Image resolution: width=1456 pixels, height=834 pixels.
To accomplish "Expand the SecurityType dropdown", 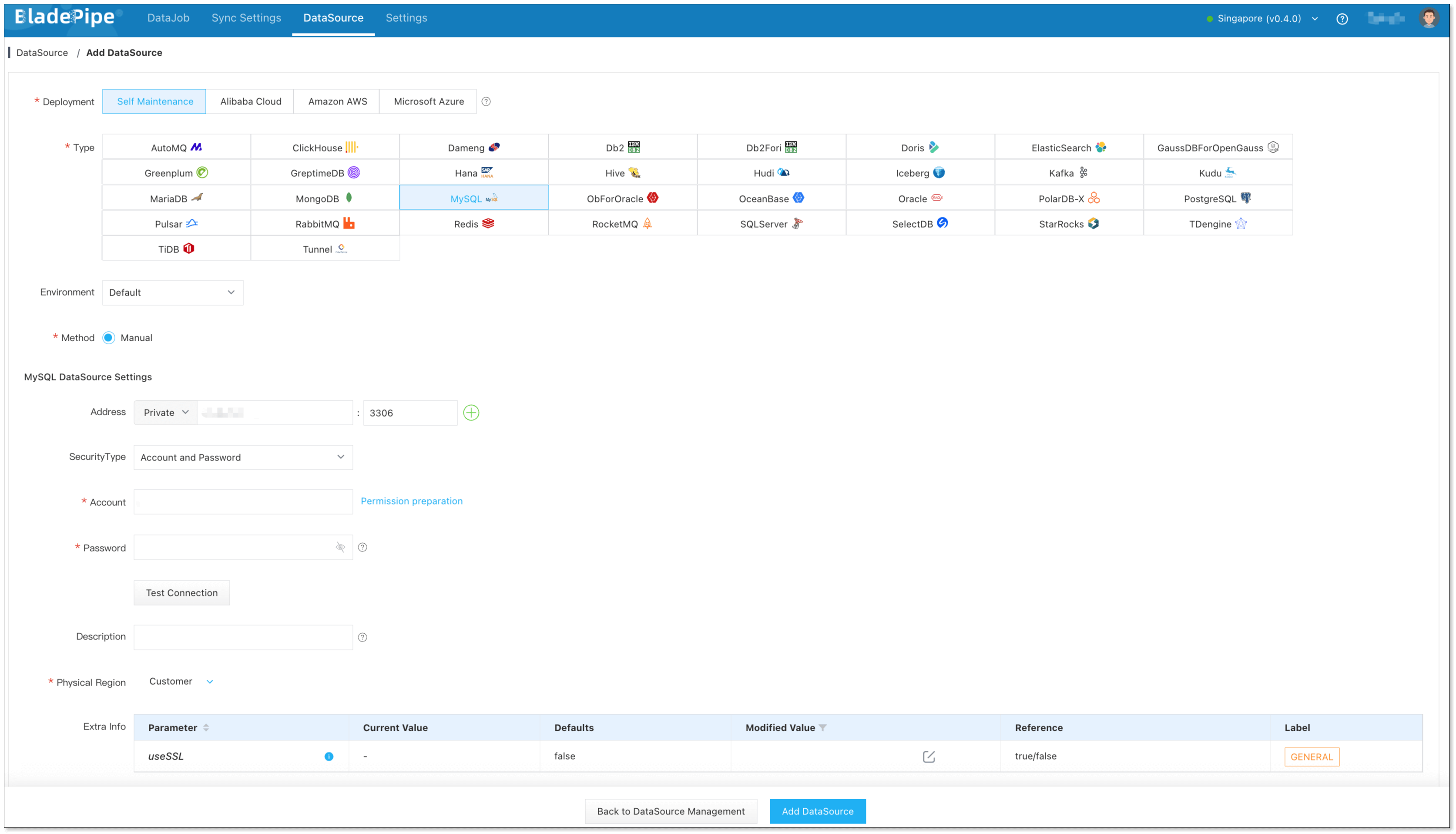I will pos(243,457).
